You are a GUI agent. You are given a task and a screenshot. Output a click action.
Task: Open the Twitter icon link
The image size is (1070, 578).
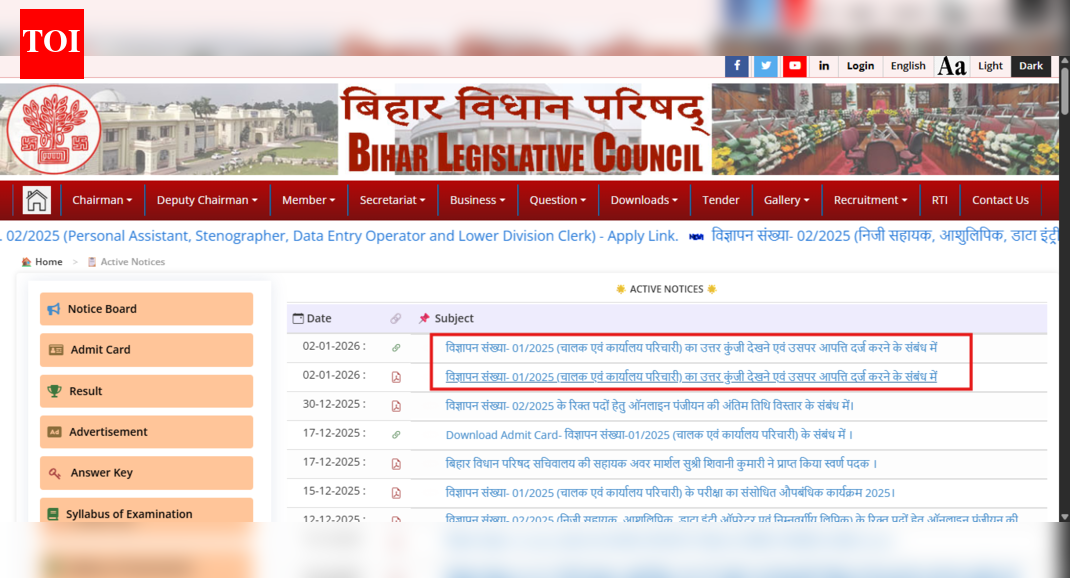(x=766, y=66)
